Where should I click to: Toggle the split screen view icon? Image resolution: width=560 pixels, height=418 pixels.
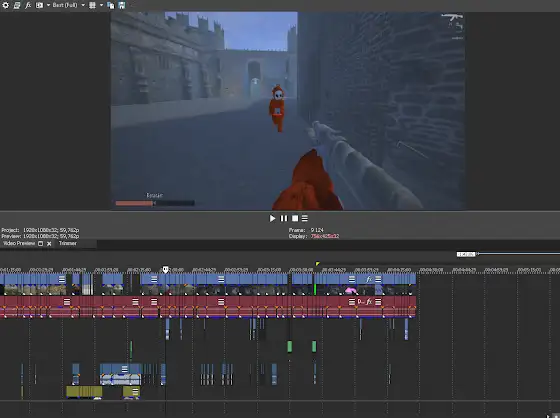click(39, 5)
